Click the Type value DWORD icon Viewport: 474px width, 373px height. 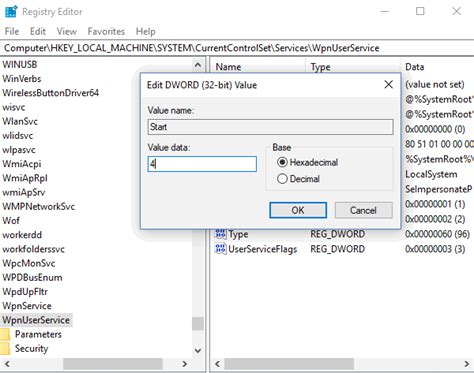(x=220, y=234)
